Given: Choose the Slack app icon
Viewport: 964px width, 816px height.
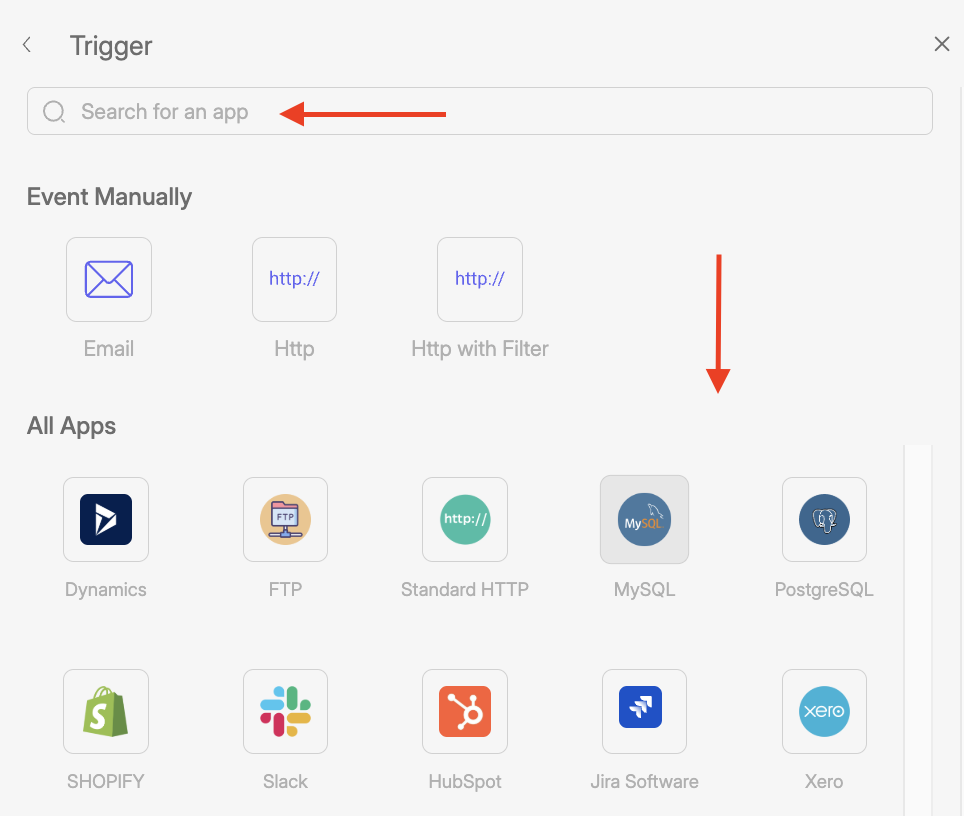Looking at the screenshot, I should [285, 711].
